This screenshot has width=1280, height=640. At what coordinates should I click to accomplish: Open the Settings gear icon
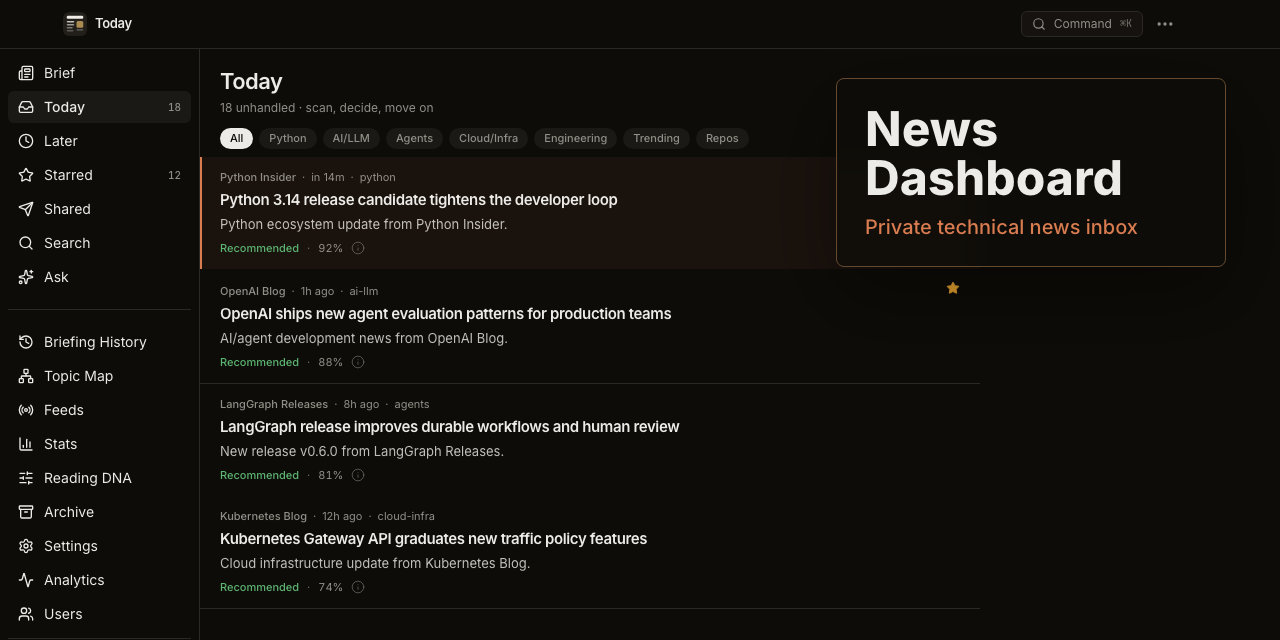coord(26,546)
